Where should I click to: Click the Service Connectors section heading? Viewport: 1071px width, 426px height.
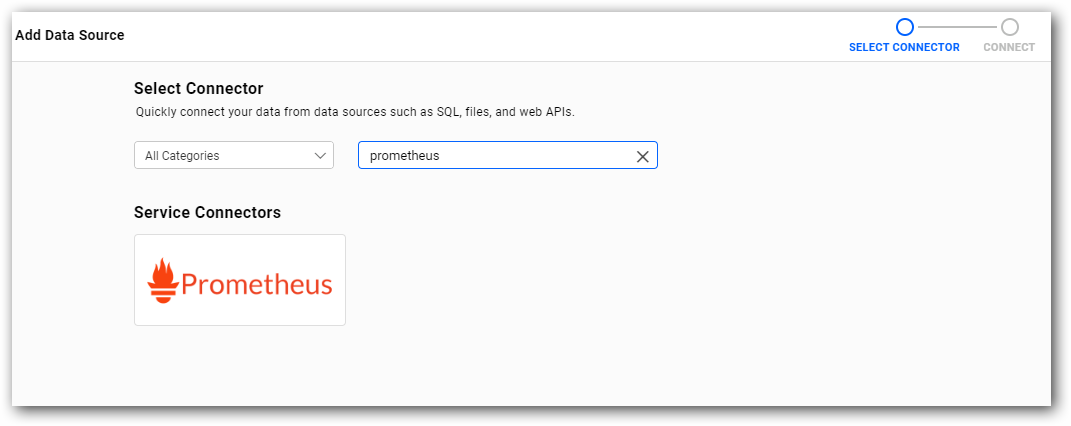(x=208, y=212)
